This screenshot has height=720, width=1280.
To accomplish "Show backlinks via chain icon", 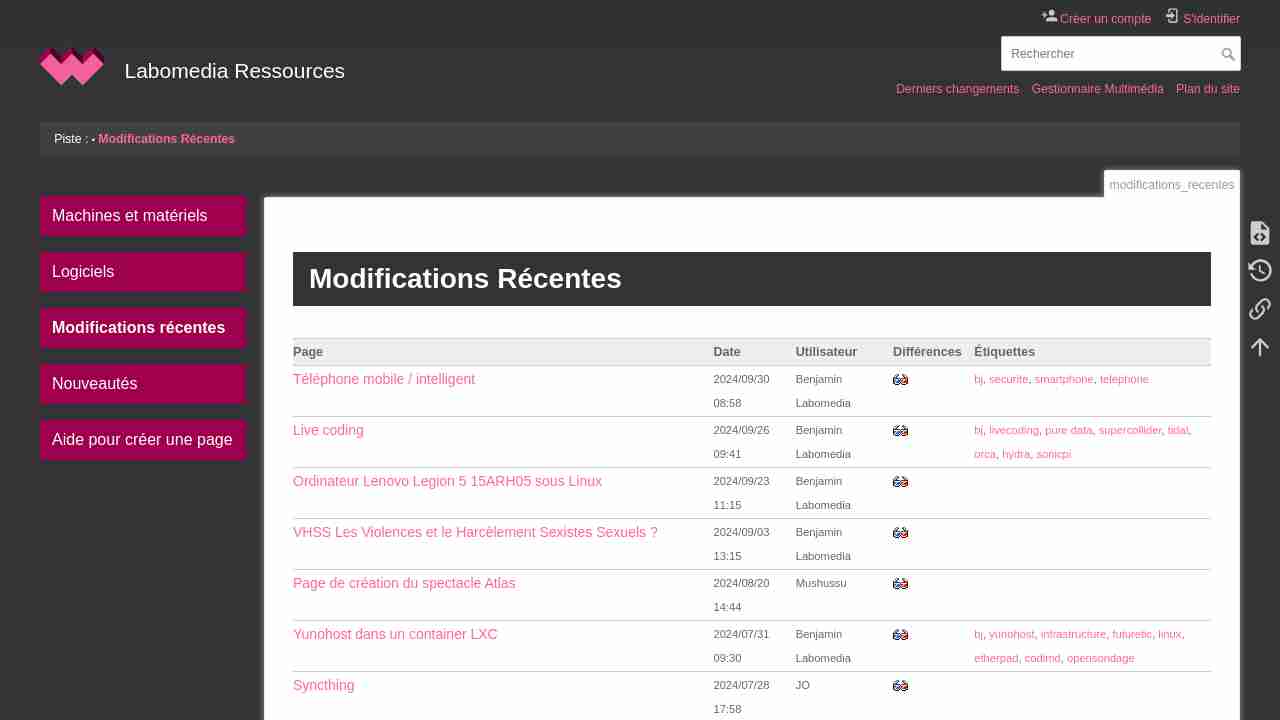I will (1259, 309).
